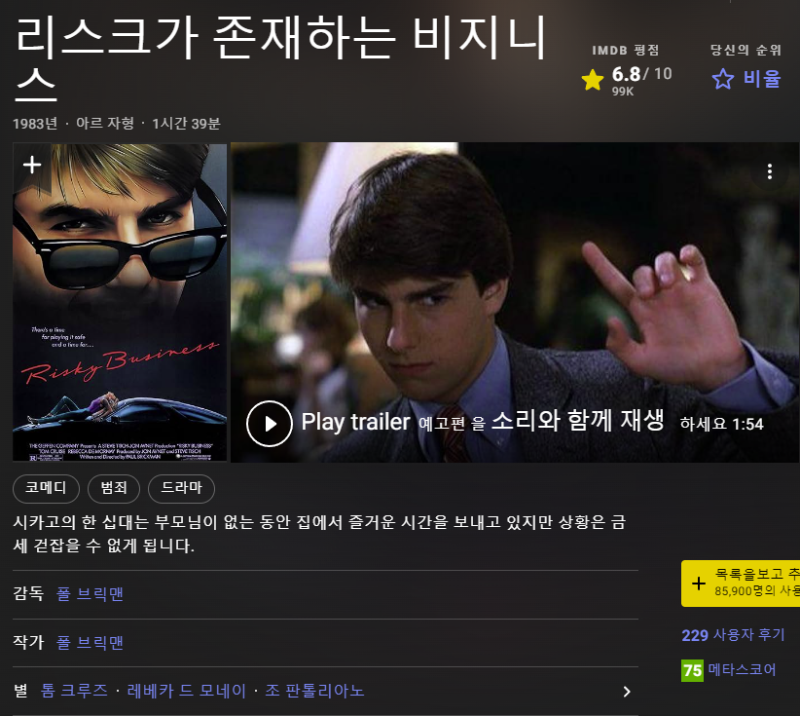This screenshot has height=716, width=800.
Task: Select the 범죄 genre chip
Action: [x=113, y=488]
